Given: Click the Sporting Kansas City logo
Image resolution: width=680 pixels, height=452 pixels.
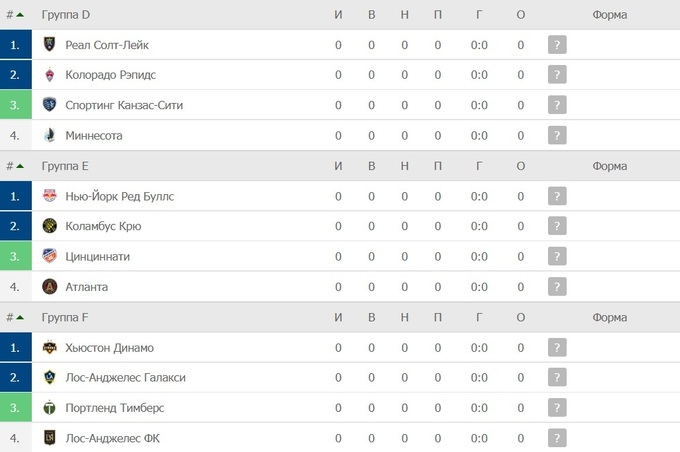Looking at the screenshot, I should click(50, 105).
